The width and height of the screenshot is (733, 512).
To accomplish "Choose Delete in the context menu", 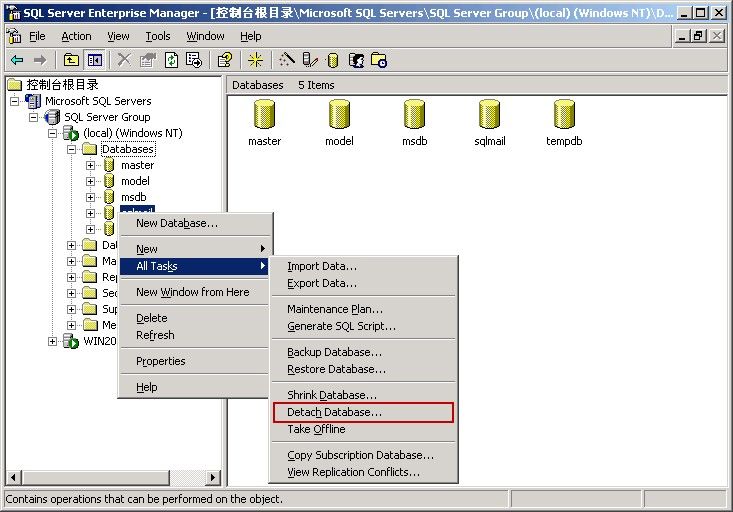I will pos(194,318).
